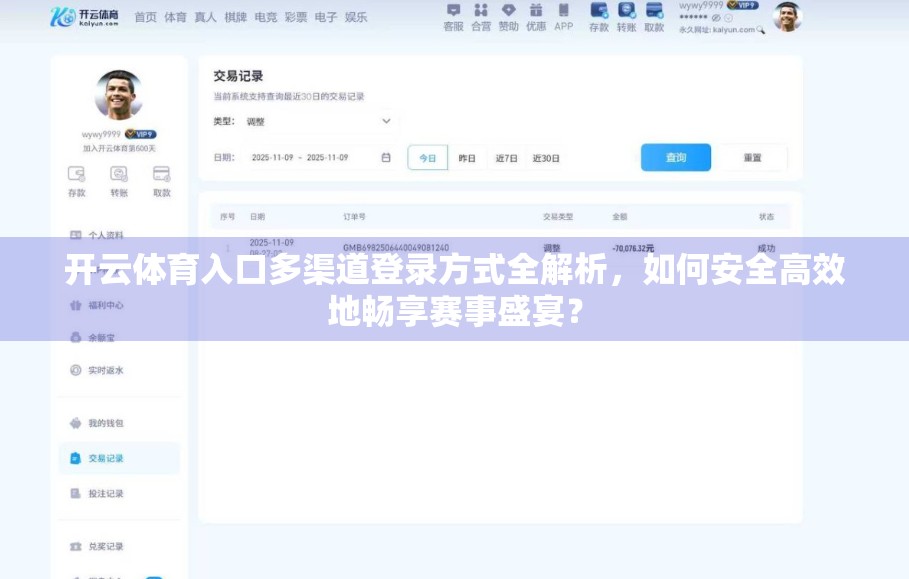Open the calendar icon in date field
The height and width of the screenshot is (579, 909).
[x=385, y=157]
